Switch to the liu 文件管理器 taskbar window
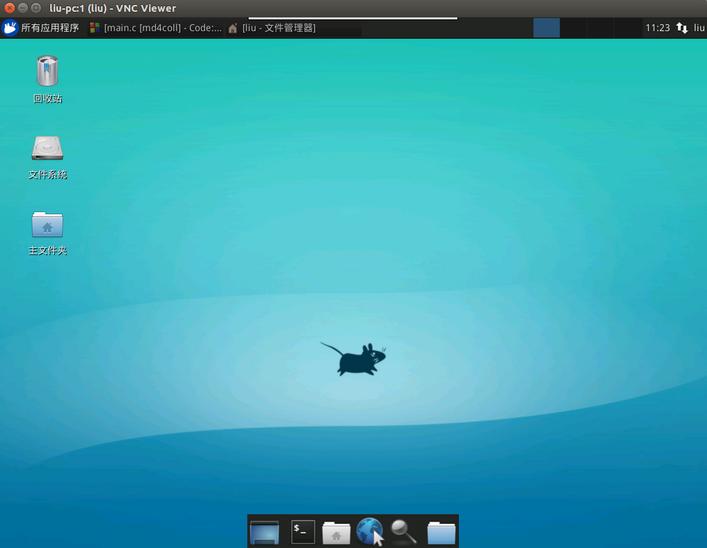Screen dimensions: 707x548 point(272,28)
